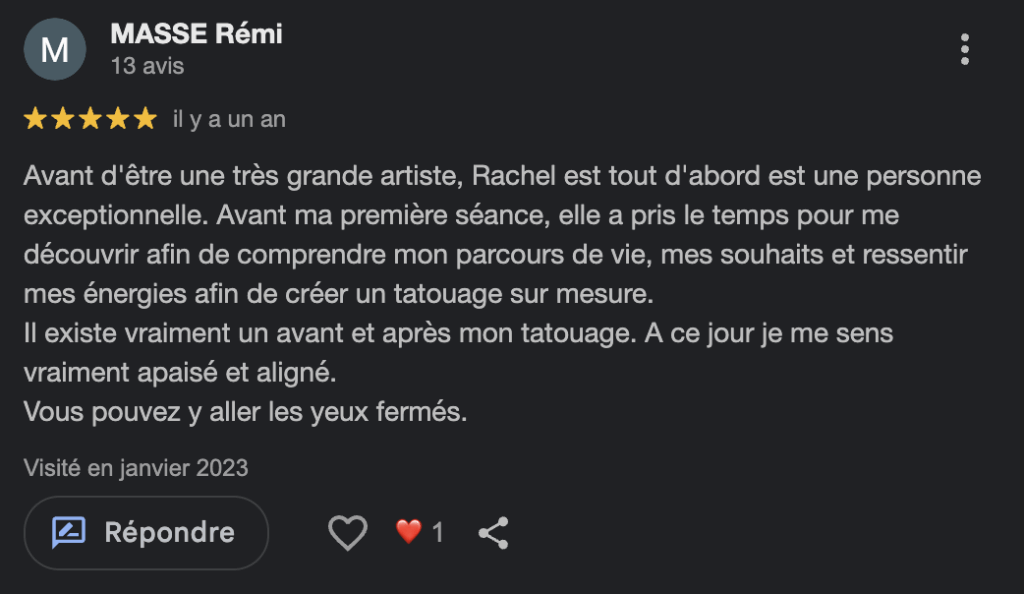1024x594 pixels.
Task: Toggle the outline heart like icon
Action: [348, 533]
